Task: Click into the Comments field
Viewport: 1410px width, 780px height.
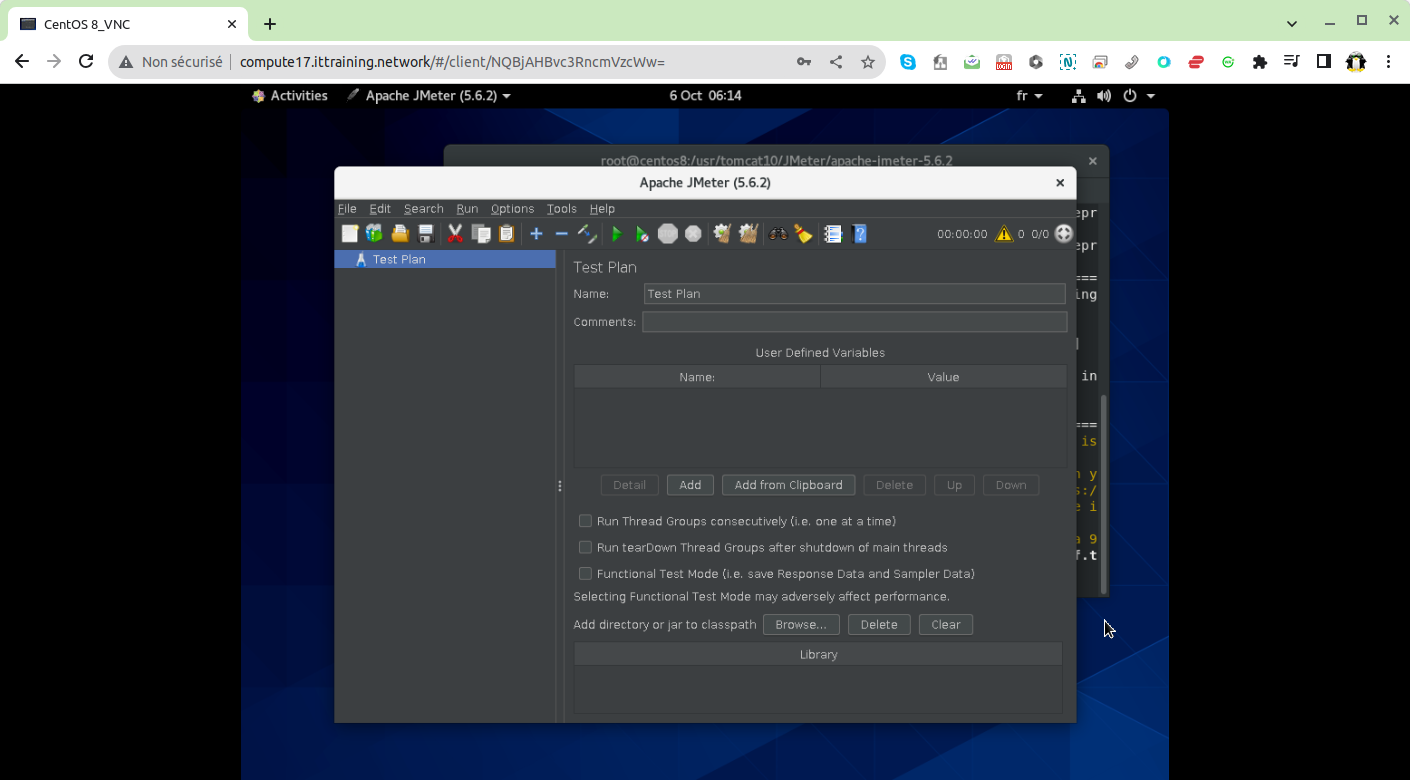Action: coord(855,322)
